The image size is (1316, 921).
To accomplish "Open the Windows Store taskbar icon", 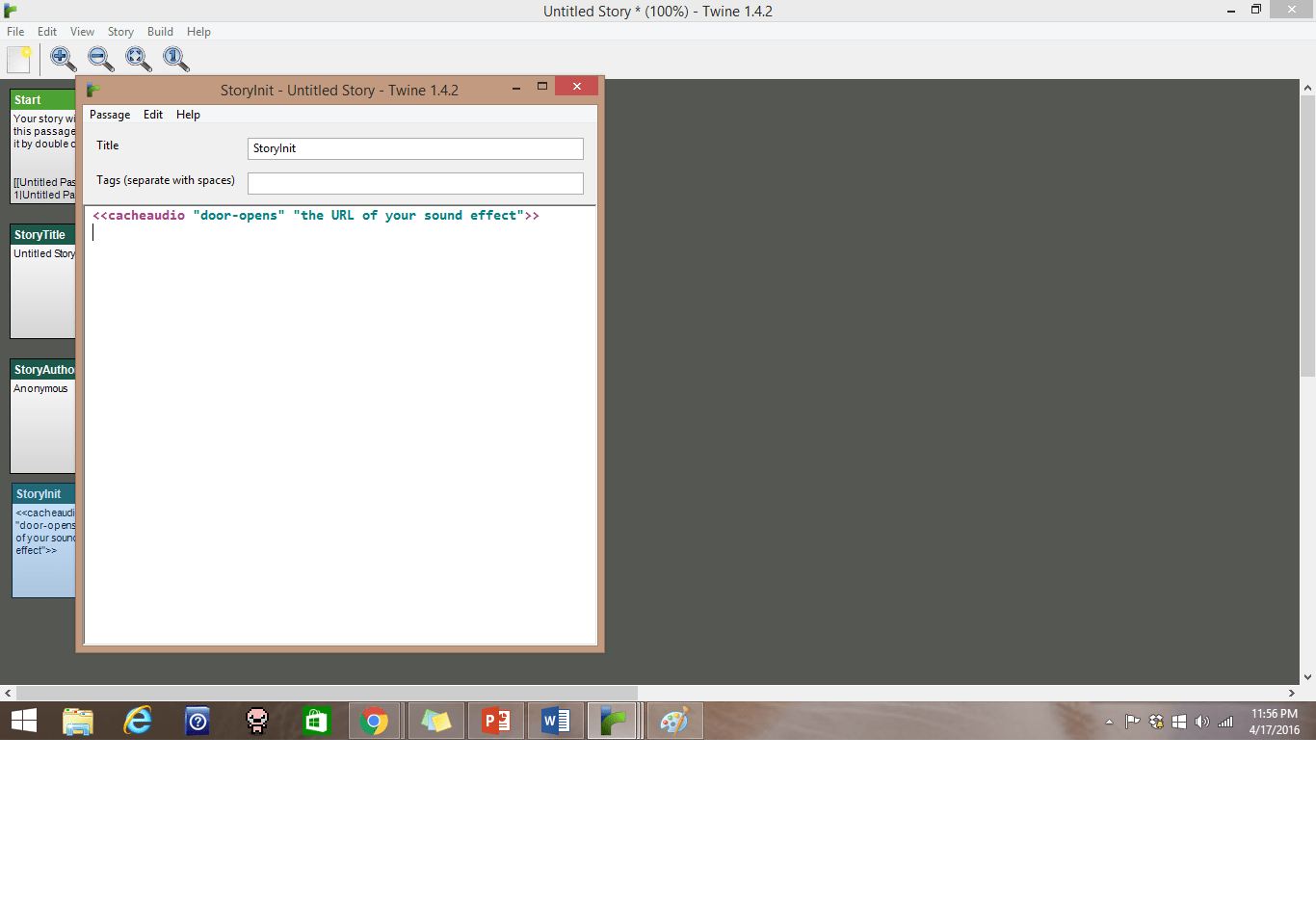I will [317, 721].
